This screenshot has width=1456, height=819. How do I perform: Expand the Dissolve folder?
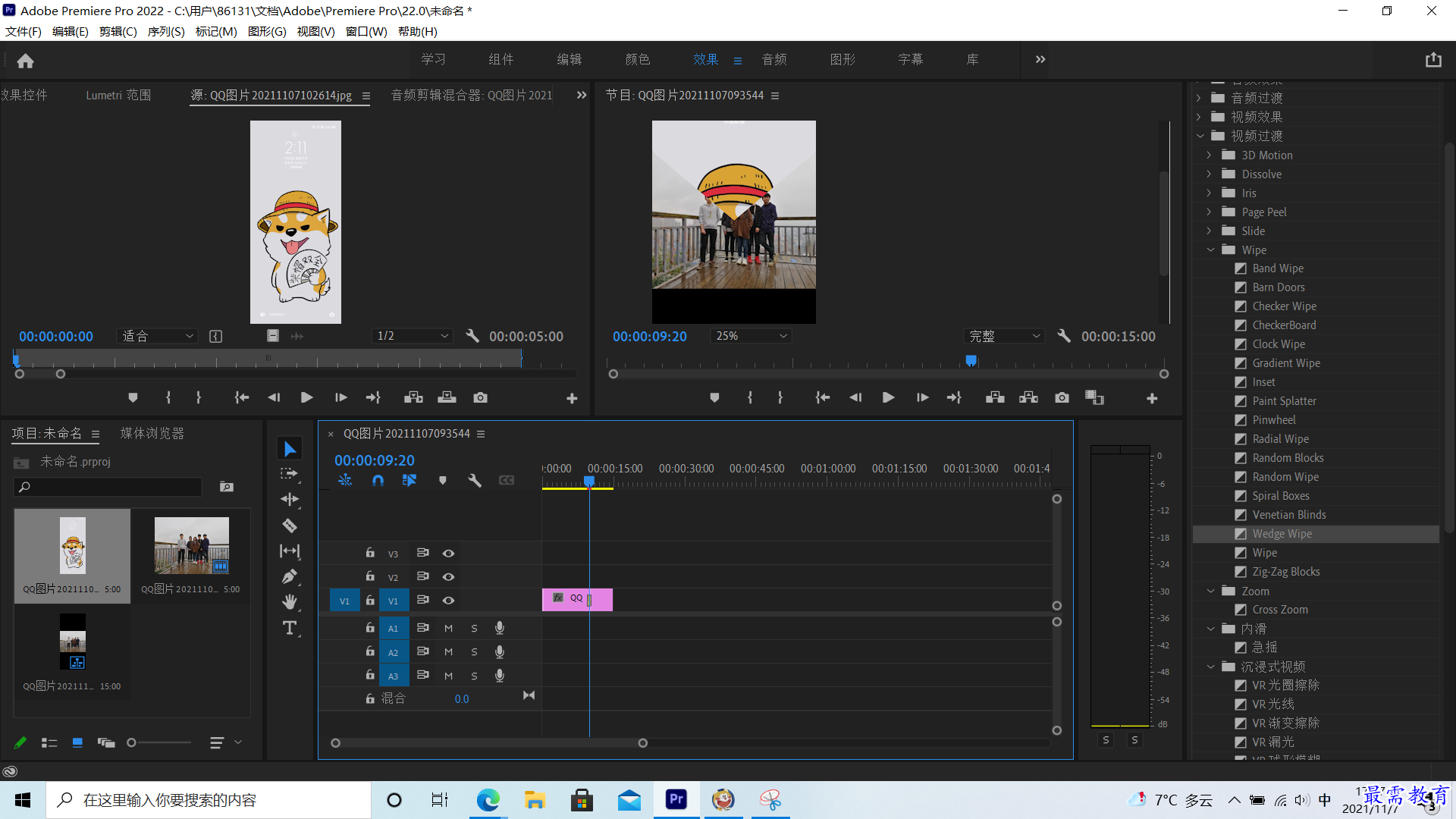tap(1210, 174)
